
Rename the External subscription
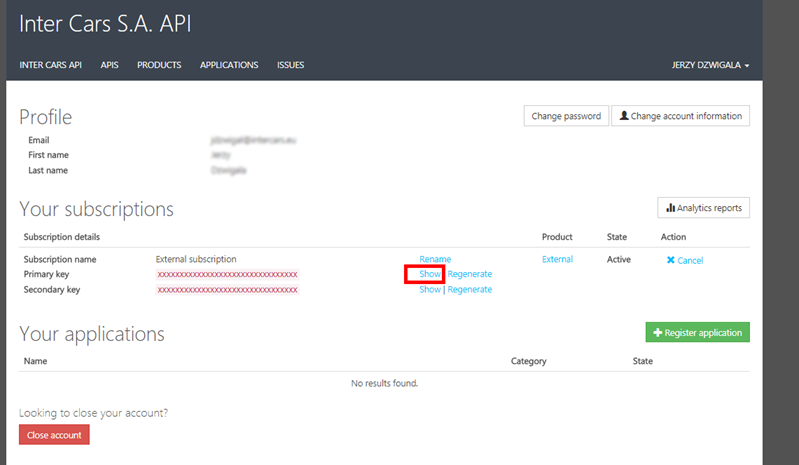click(435, 259)
